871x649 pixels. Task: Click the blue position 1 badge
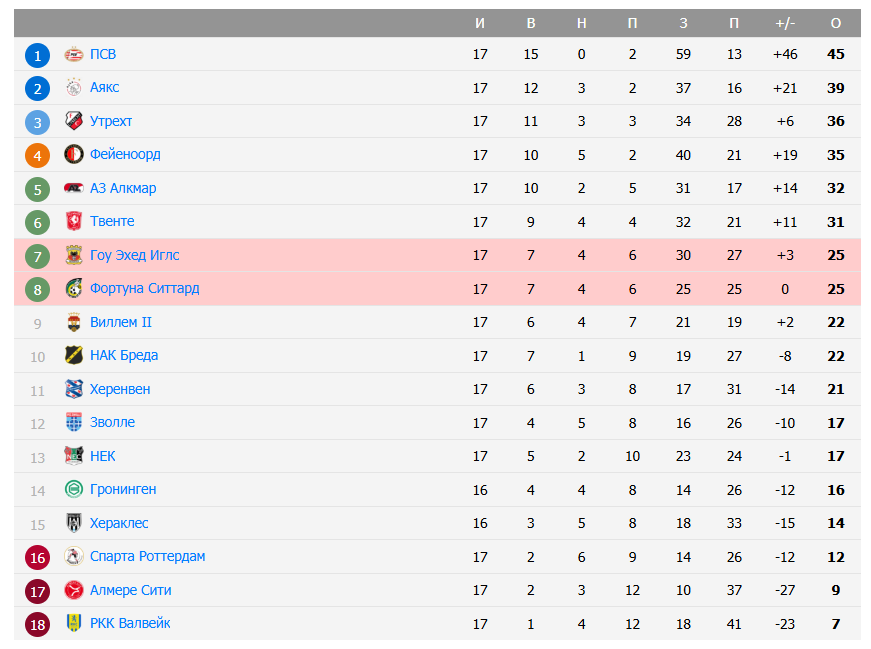click(x=37, y=55)
